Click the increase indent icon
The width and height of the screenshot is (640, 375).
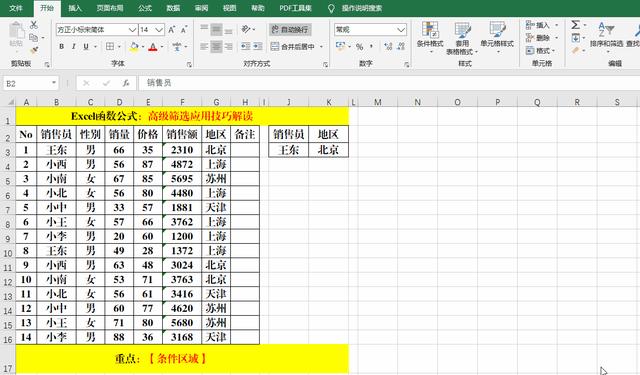258,47
